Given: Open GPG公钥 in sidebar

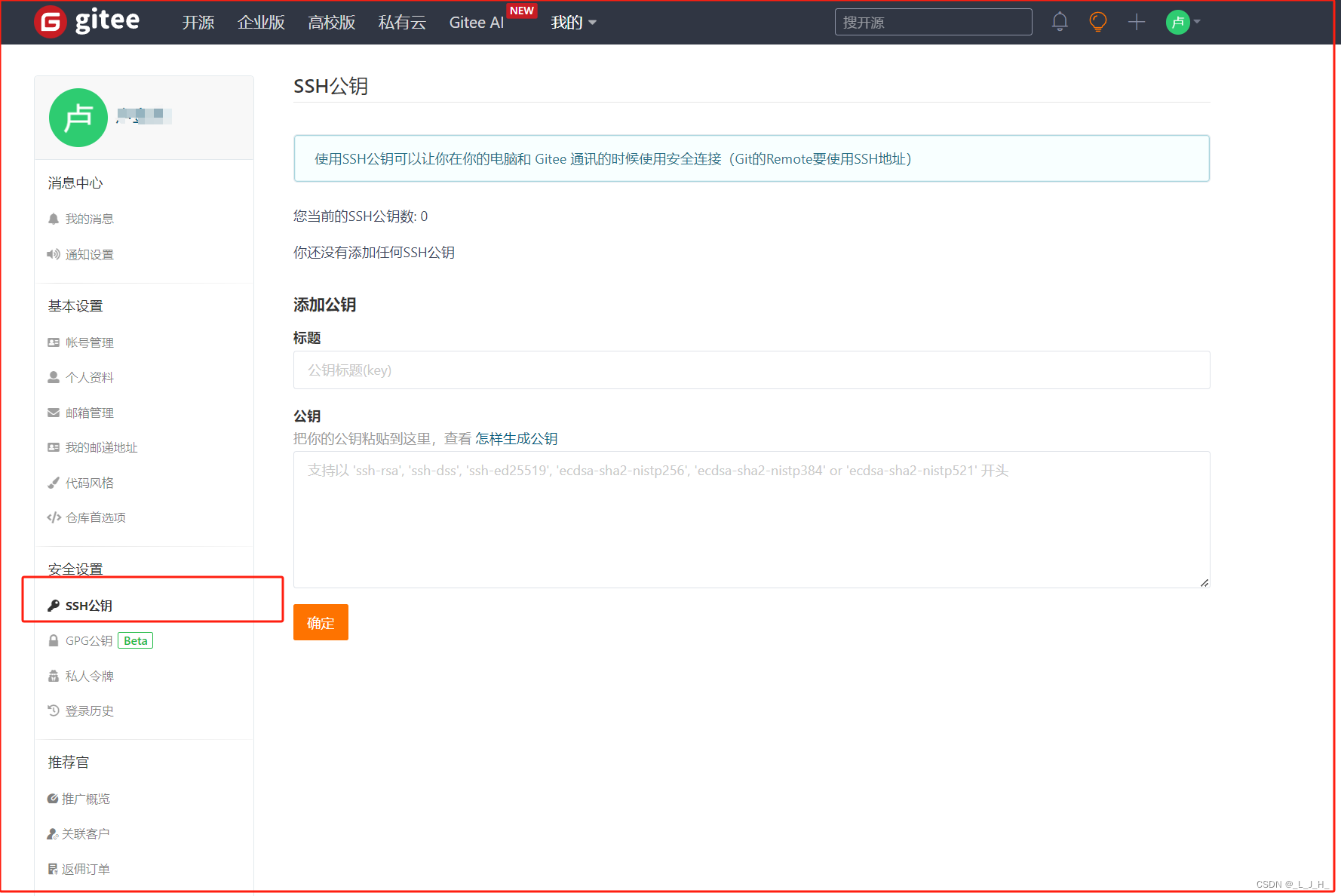Looking at the screenshot, I should click(88, 640).
